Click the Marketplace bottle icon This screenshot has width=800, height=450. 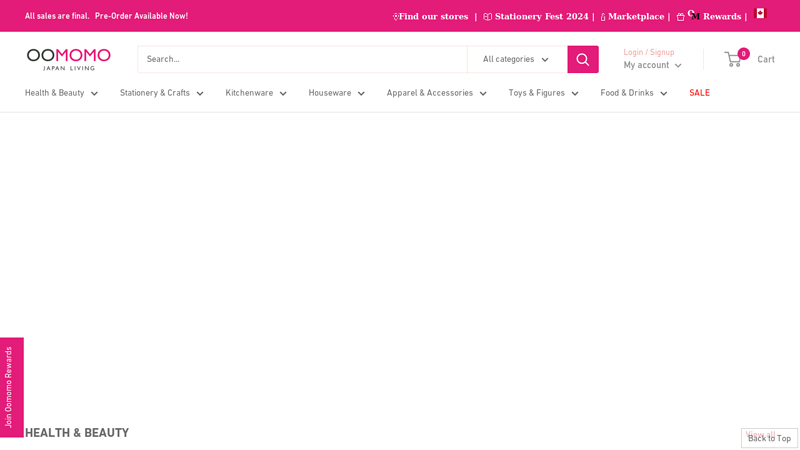pos(603,17)
